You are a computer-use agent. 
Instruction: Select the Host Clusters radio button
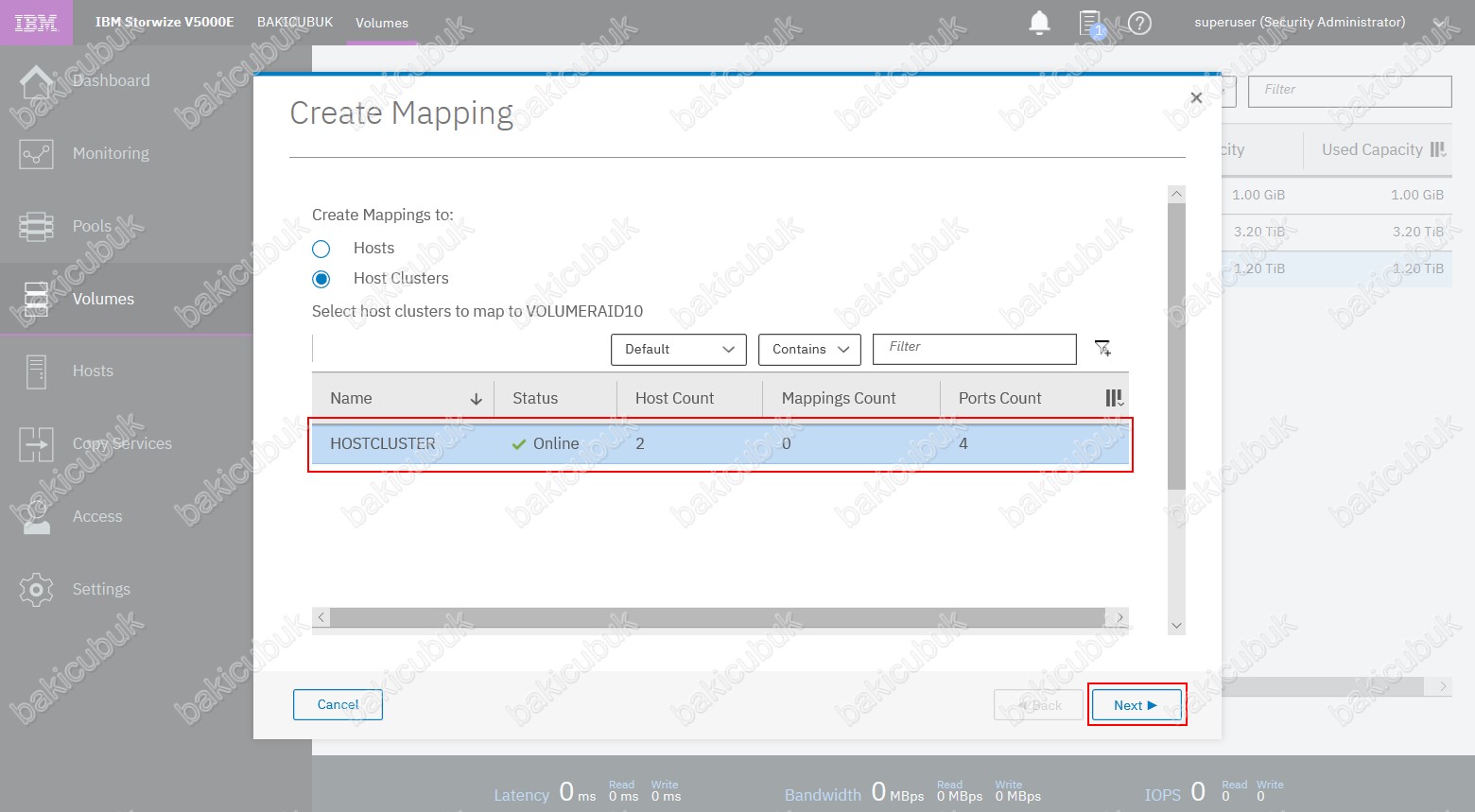[x=321, y=279]
